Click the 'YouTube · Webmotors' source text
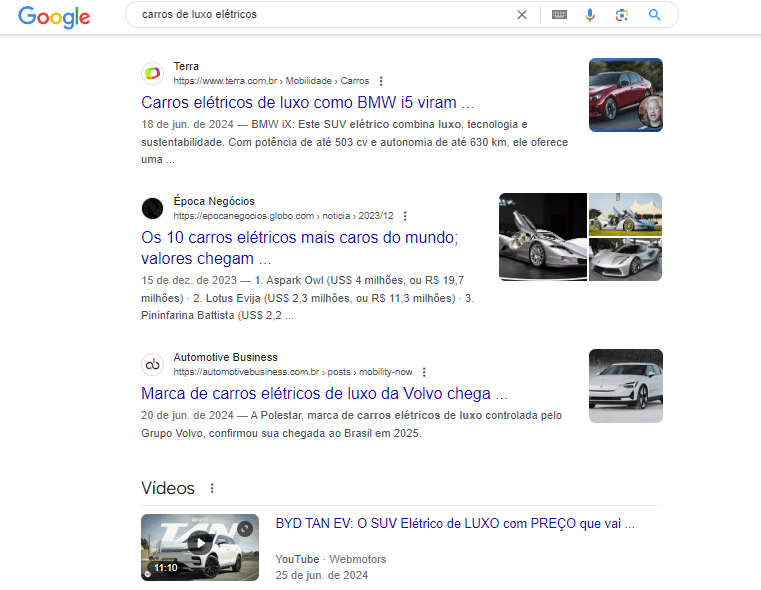761x590 pixels. point(331,559)
